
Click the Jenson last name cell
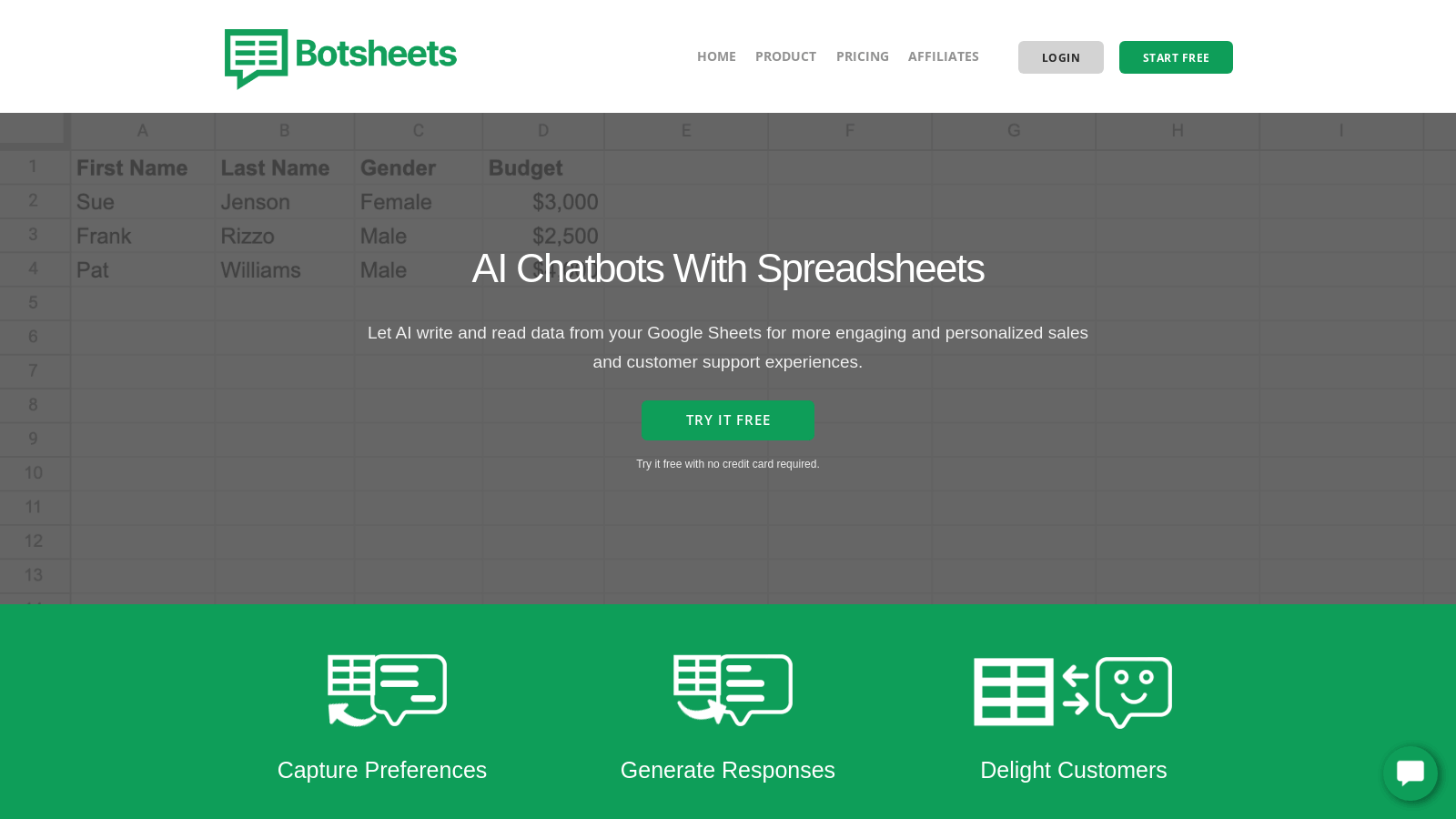(284, 202)
